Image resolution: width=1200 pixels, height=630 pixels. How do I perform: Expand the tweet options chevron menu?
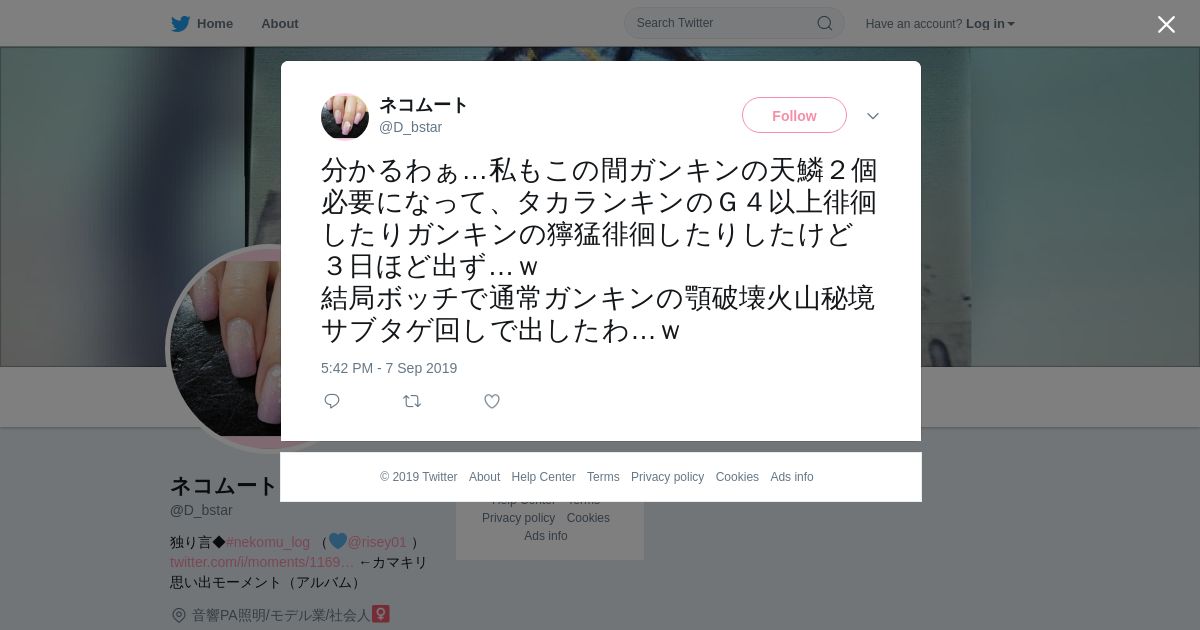pyautogui.click(x=873, y=116)
